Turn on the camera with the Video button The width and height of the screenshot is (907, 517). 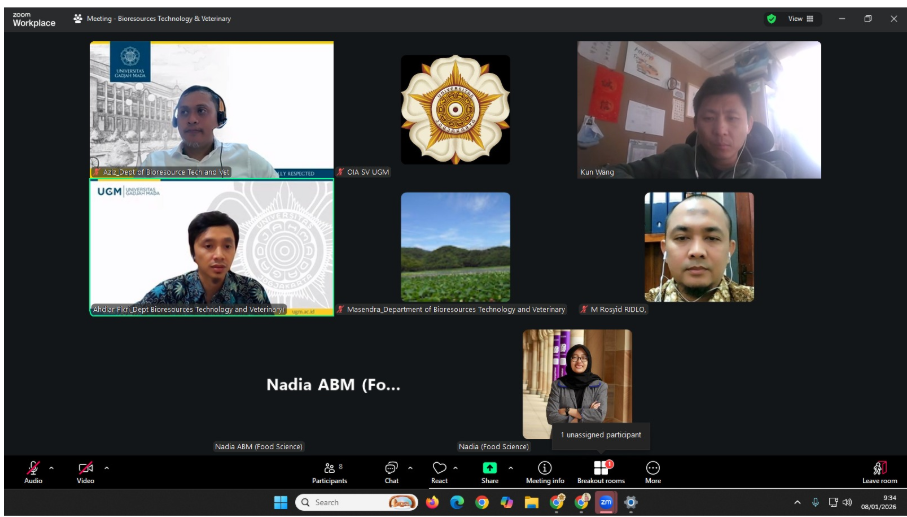(x=86, y=469)
